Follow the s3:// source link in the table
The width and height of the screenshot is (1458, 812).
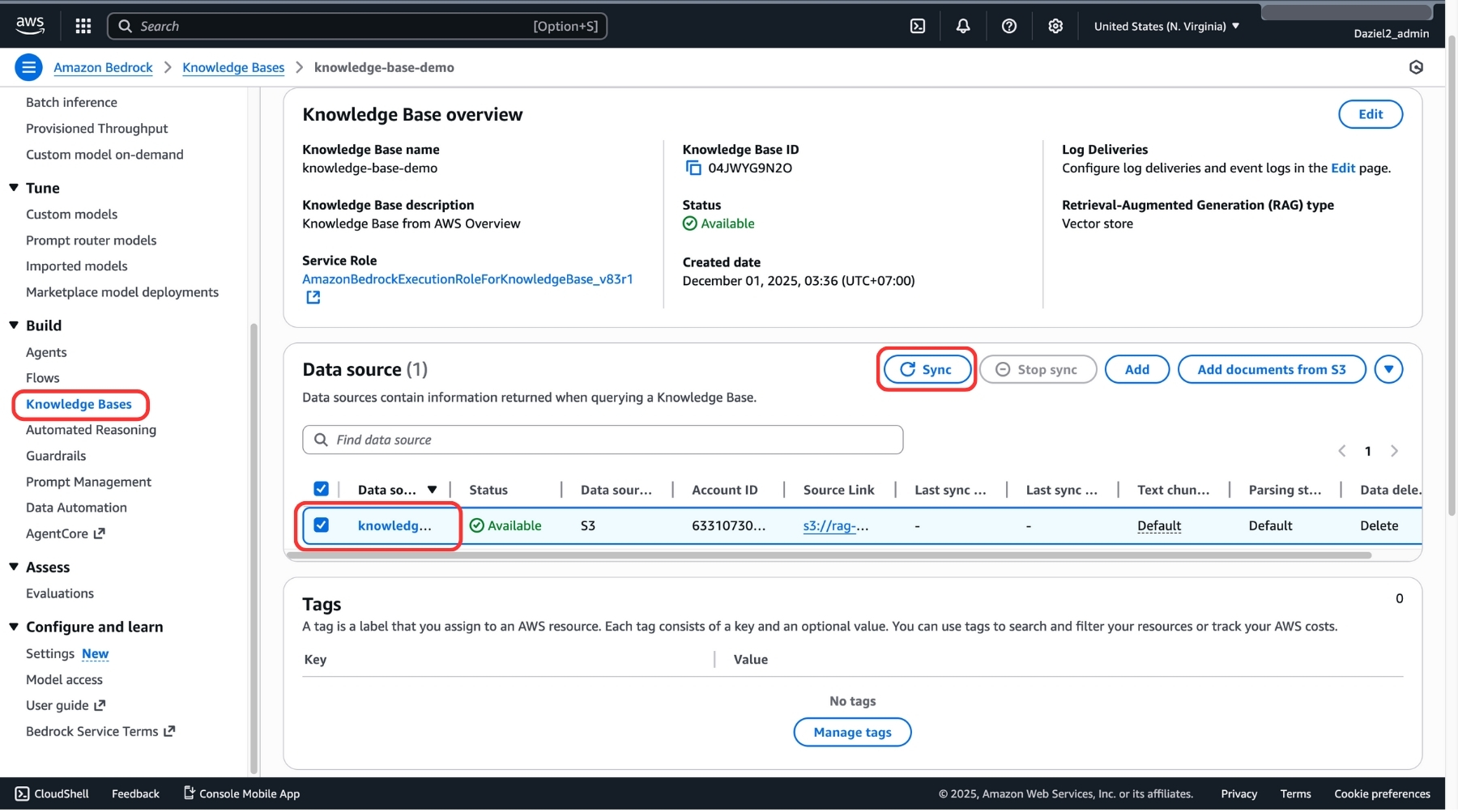(x=834, y=525)
